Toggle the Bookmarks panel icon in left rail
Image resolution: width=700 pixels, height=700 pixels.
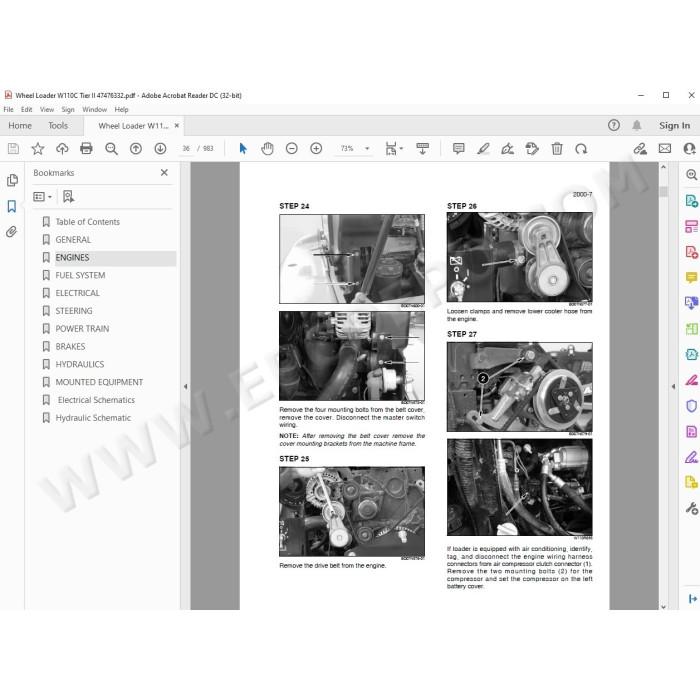[x=12, y=206]
